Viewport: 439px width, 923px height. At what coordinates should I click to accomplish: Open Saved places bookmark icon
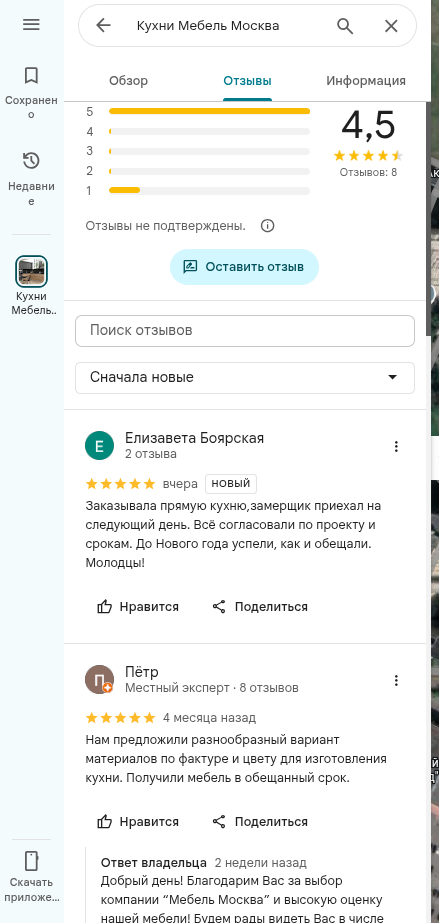[x=31, y=75]
